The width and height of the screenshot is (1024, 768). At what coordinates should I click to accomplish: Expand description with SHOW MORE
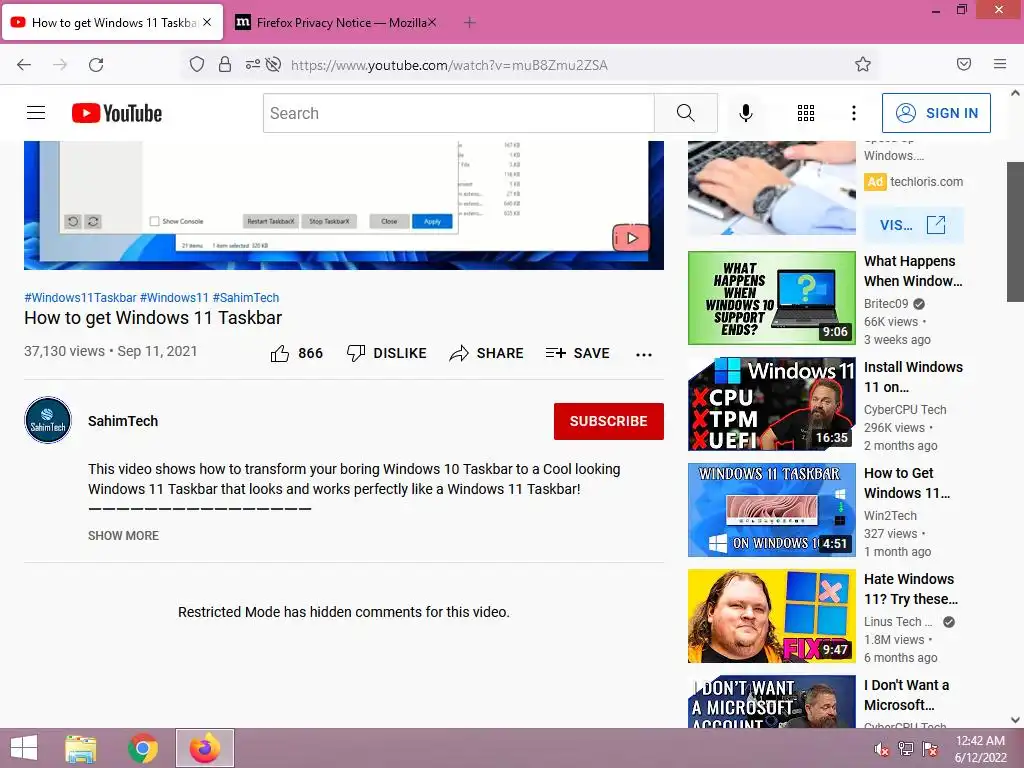tap(123, 536)
